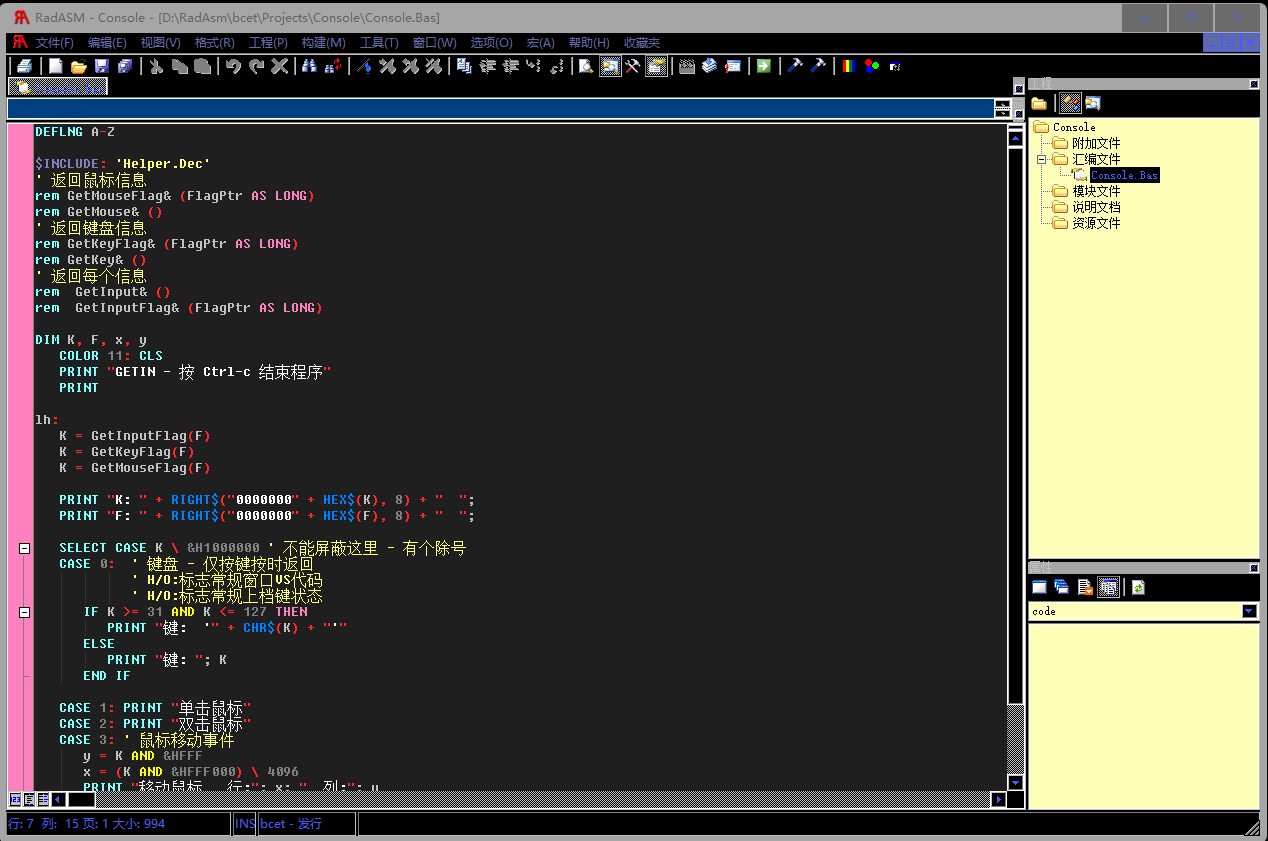Click the horizontal scrollbar right arrow
This screenshot has height=841, width=1268.
998,799
